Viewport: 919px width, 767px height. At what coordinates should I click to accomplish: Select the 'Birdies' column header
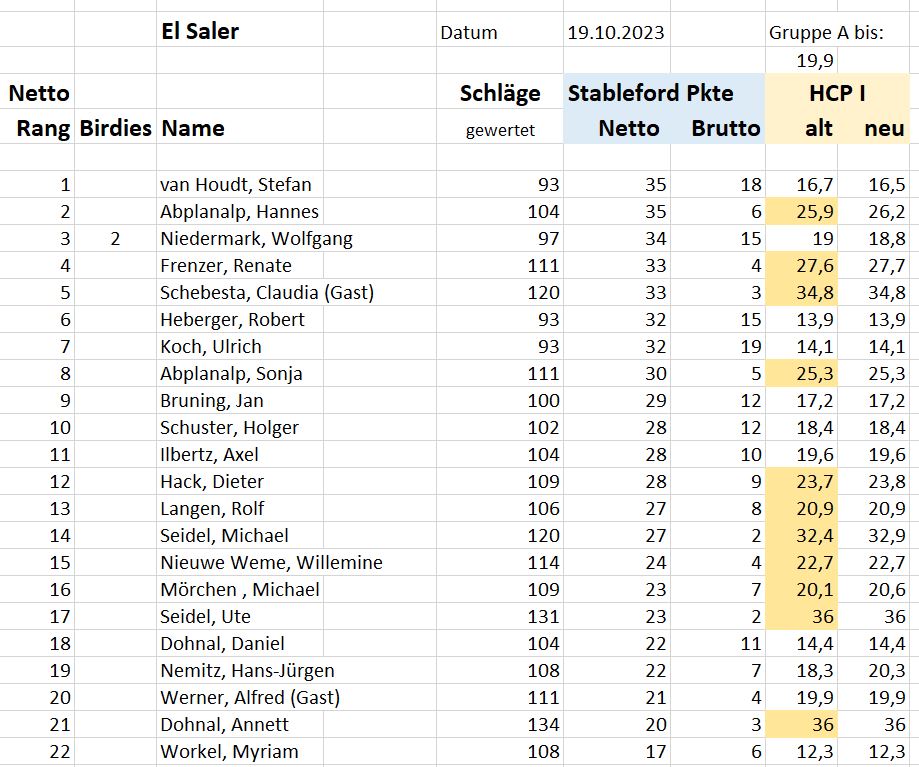(115, 128)
